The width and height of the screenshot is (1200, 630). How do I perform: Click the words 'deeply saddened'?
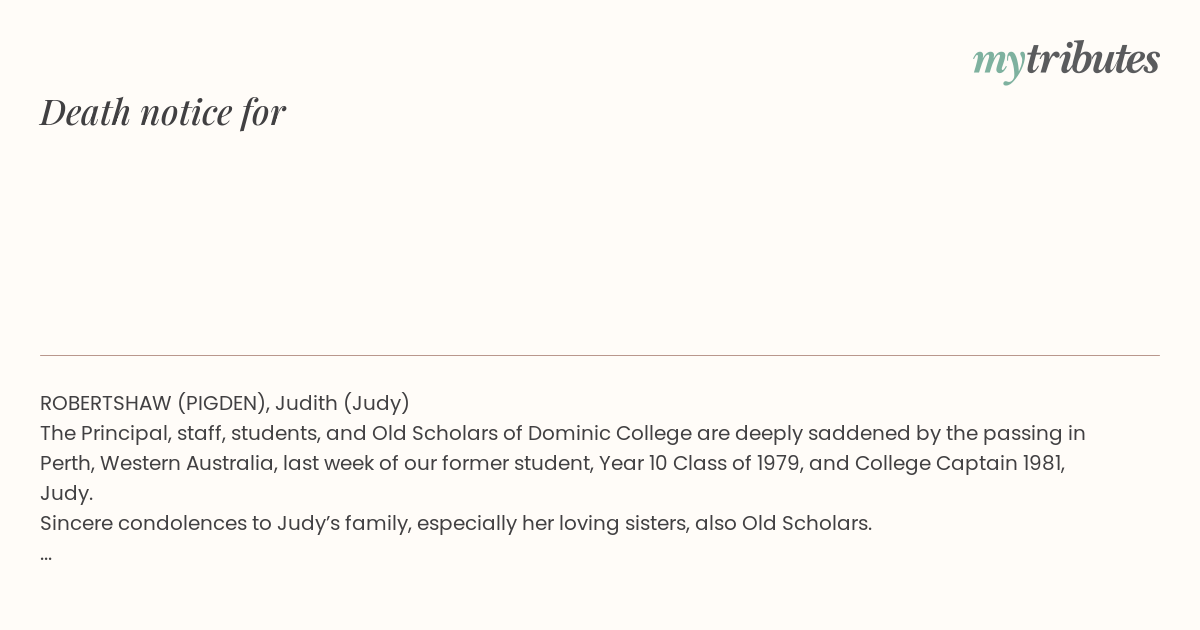click(808, 433)
